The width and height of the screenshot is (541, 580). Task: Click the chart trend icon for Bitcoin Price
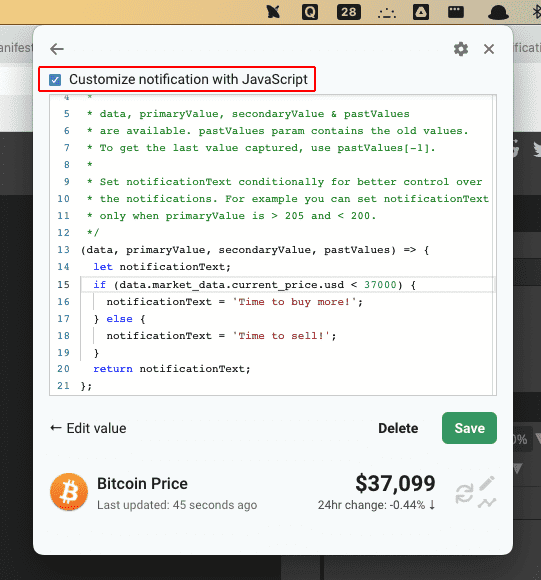pyautogui.click(x=487, y=503)
